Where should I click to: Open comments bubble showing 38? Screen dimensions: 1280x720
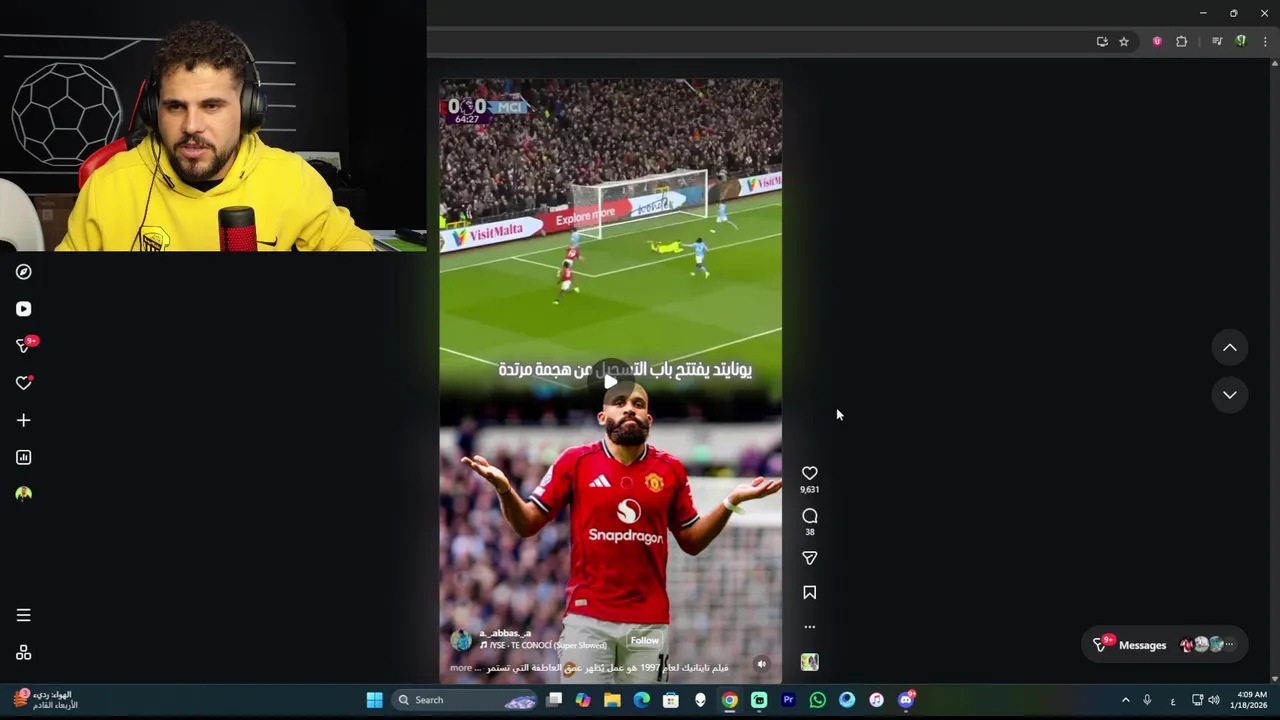tap(810, 516)
